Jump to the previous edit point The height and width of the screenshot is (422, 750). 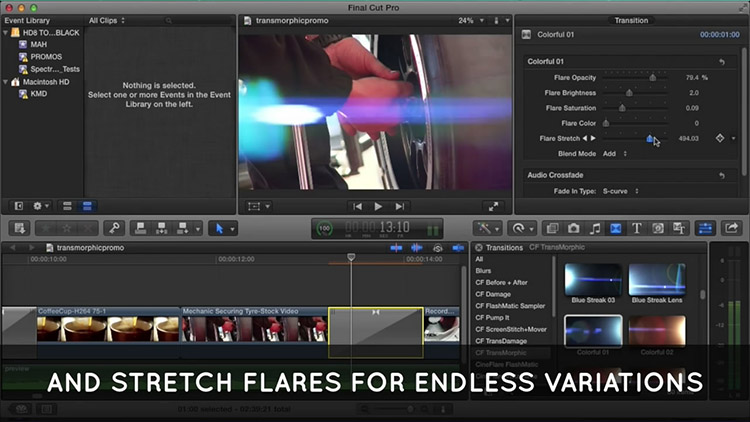357,206
